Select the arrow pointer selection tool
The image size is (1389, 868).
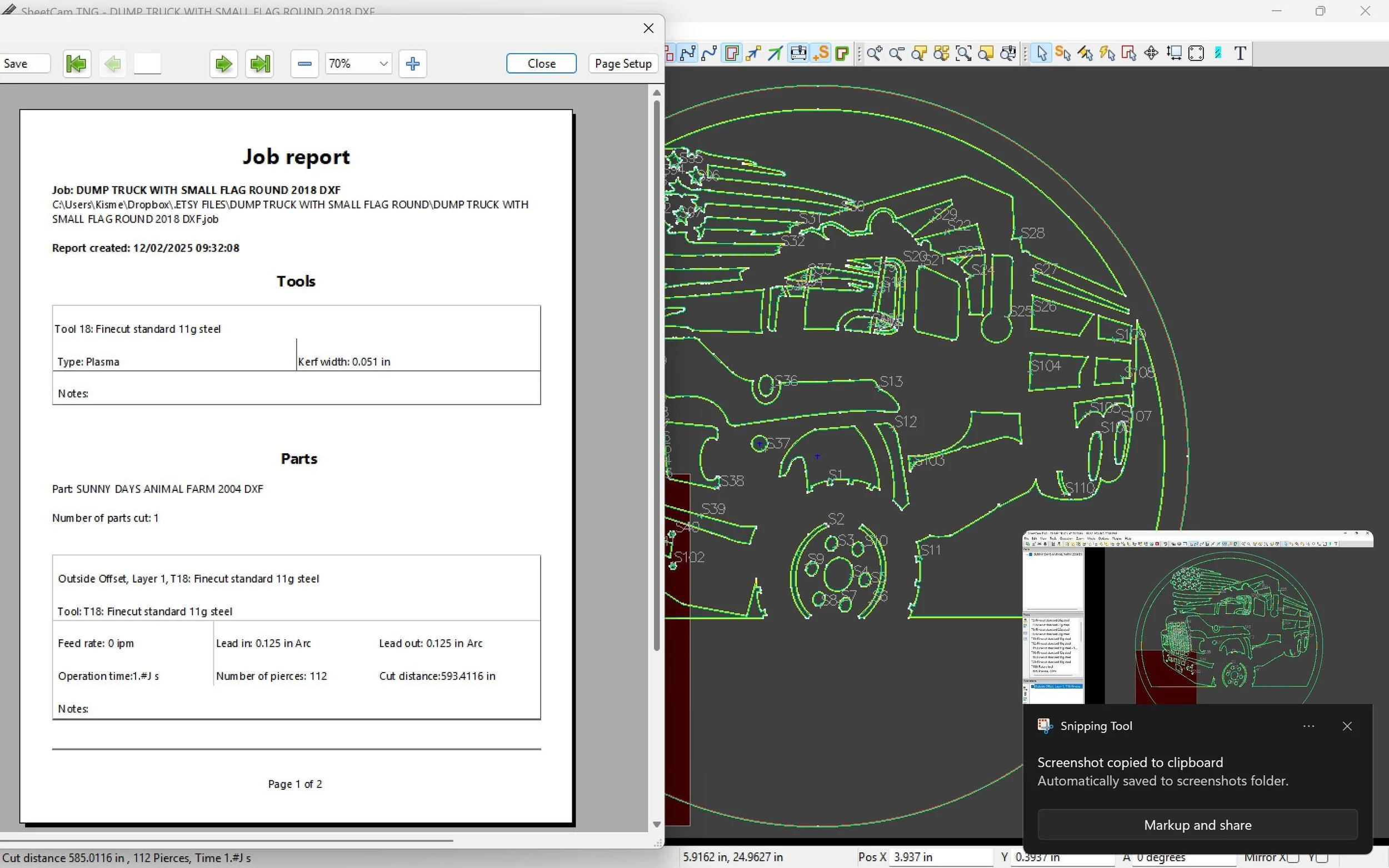coord(1042,53)
